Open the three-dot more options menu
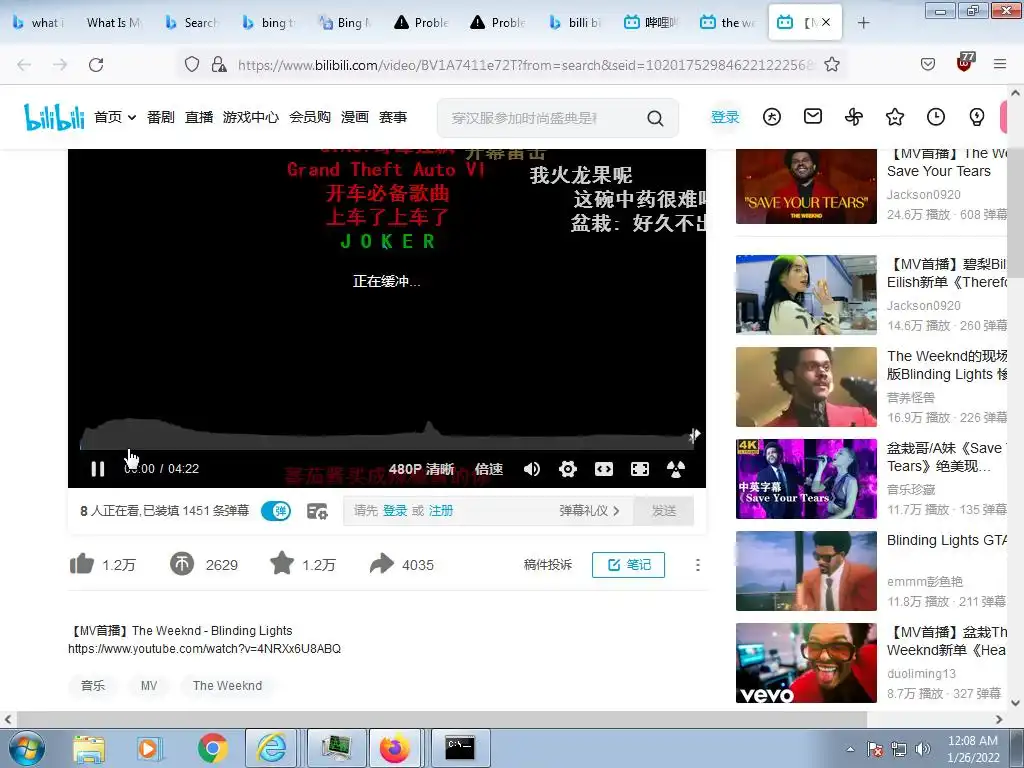 (697, 565)
